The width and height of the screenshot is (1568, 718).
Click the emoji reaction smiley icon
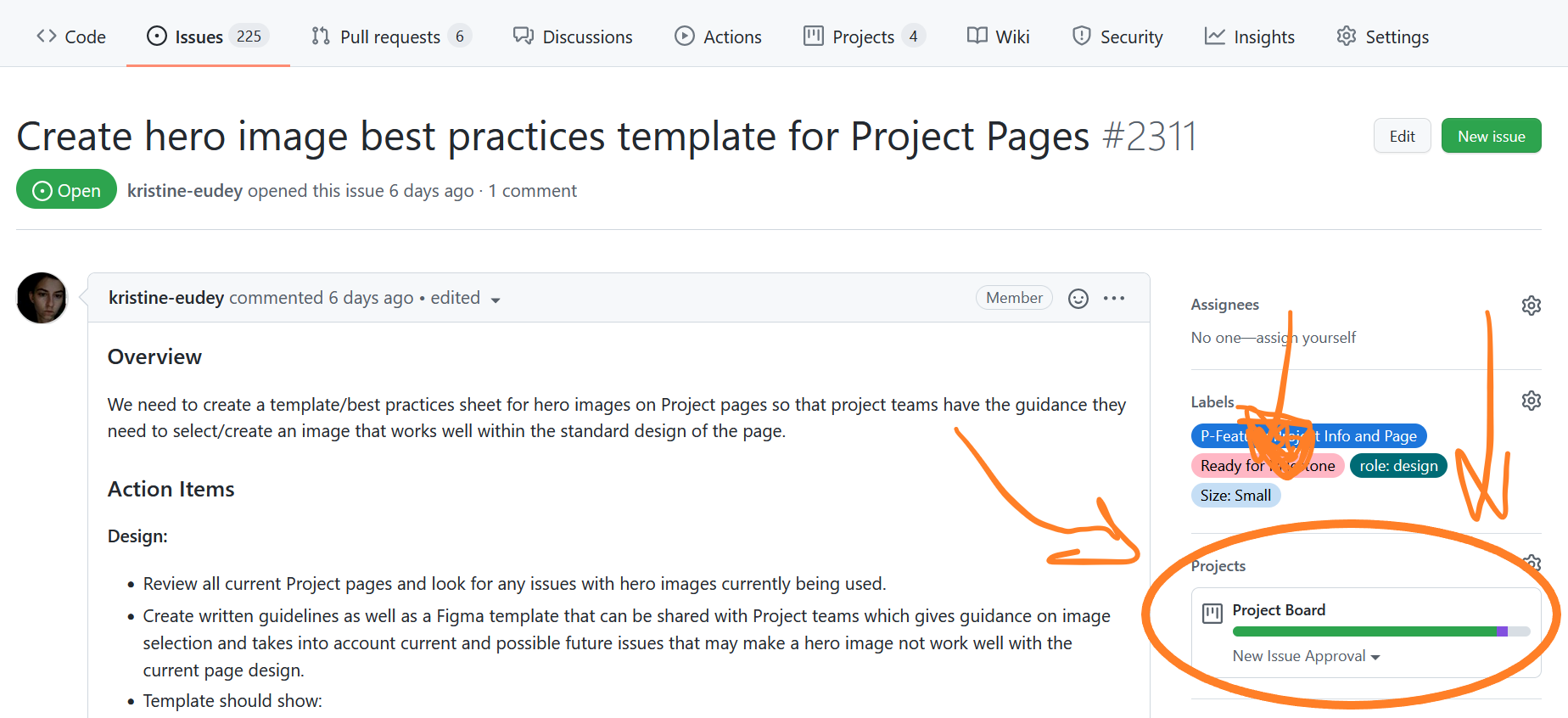coord(1078,299)
